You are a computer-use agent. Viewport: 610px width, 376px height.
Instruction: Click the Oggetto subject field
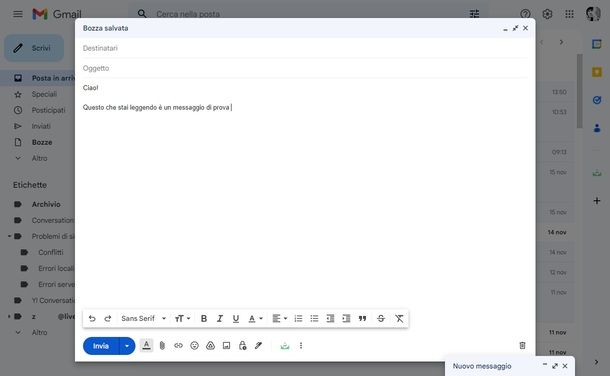(305, 68)
